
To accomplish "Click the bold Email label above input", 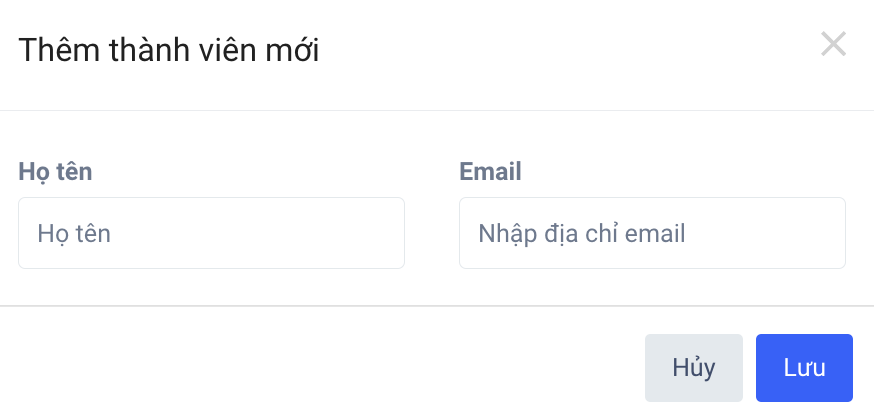I will [490, 171].
